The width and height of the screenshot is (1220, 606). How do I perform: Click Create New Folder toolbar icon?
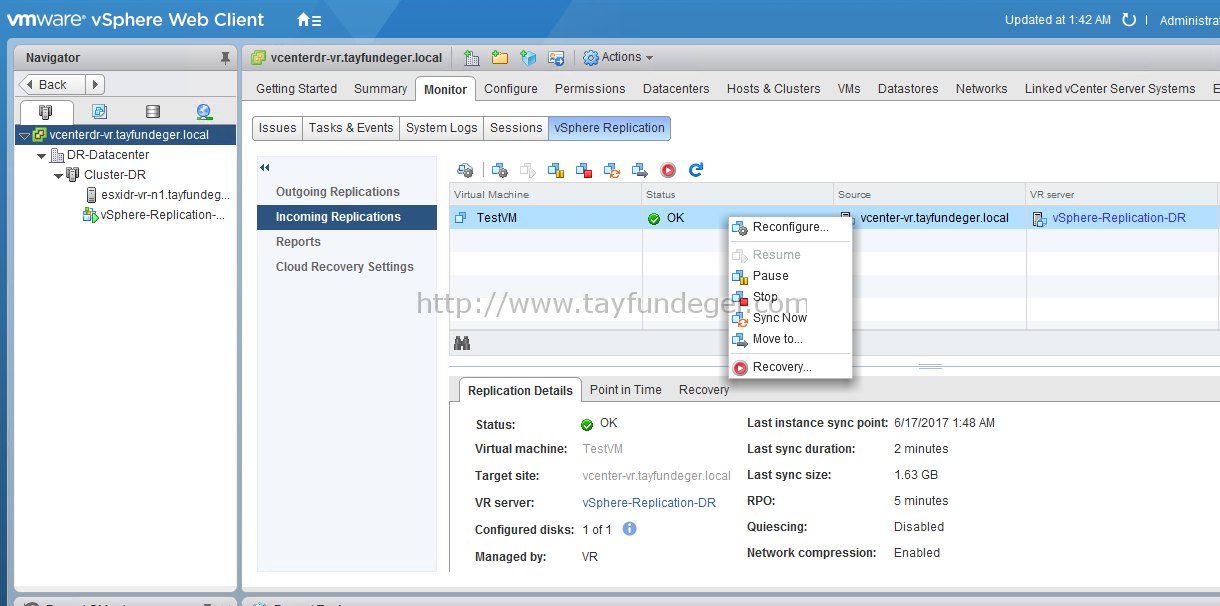pos(499,58)
